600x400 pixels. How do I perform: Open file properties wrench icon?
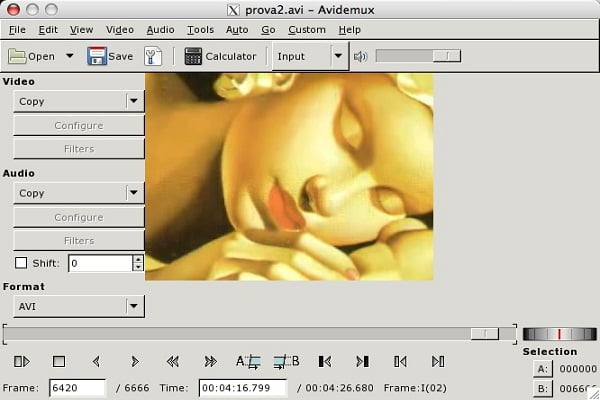[x=153, y=56]
